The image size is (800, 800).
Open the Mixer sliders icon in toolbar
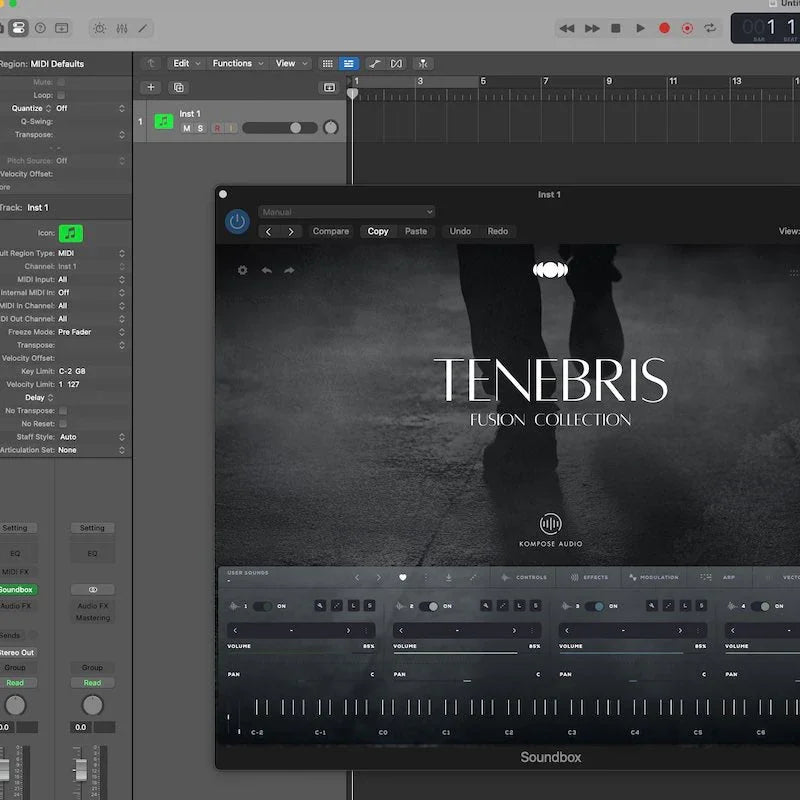122,28
